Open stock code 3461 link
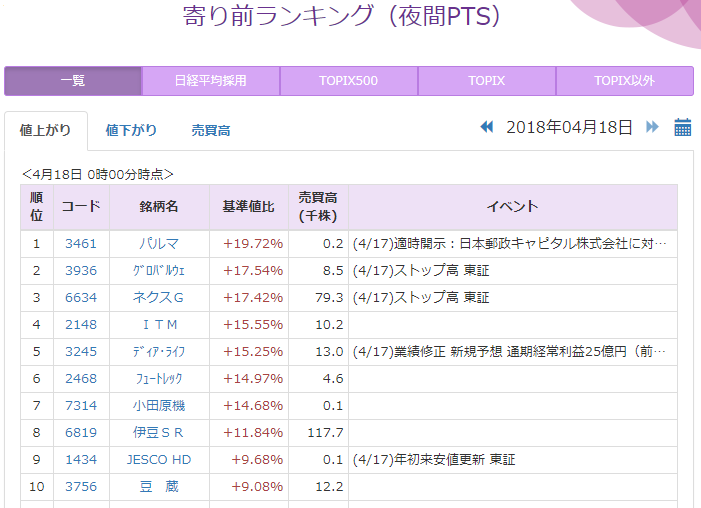Viewport: 701px width, 508px height. pyautogui.click(x=81, y=244)
